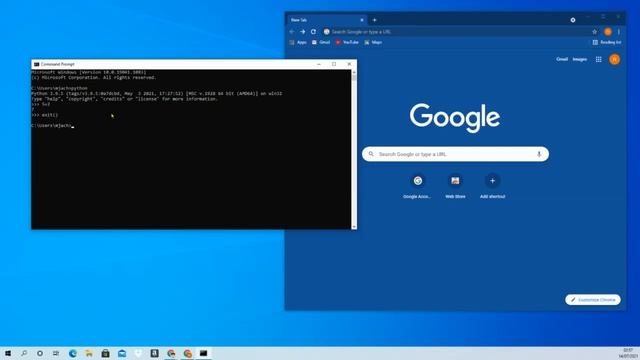
Task: Open taskbar Search magnifier
Action: [24, 353]
